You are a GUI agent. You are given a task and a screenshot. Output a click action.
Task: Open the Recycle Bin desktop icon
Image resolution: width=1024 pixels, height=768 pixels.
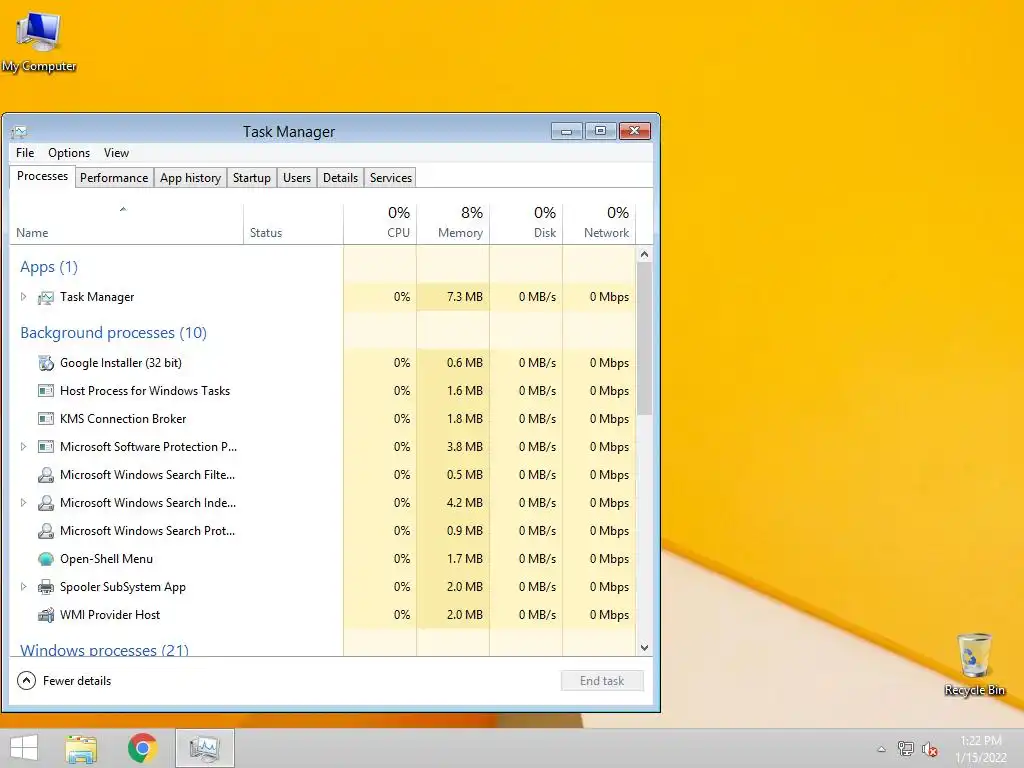tap(974, 664)
